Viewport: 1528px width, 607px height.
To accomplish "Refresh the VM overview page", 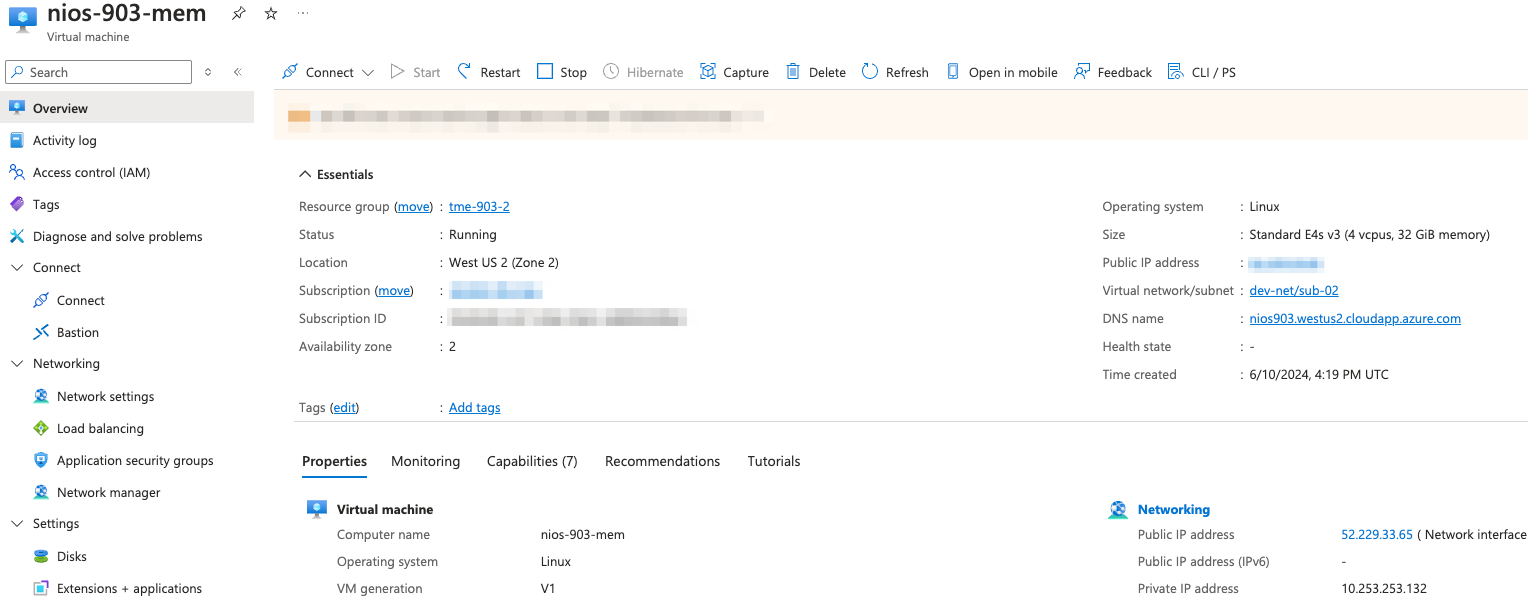I will [x=894, y=72].
